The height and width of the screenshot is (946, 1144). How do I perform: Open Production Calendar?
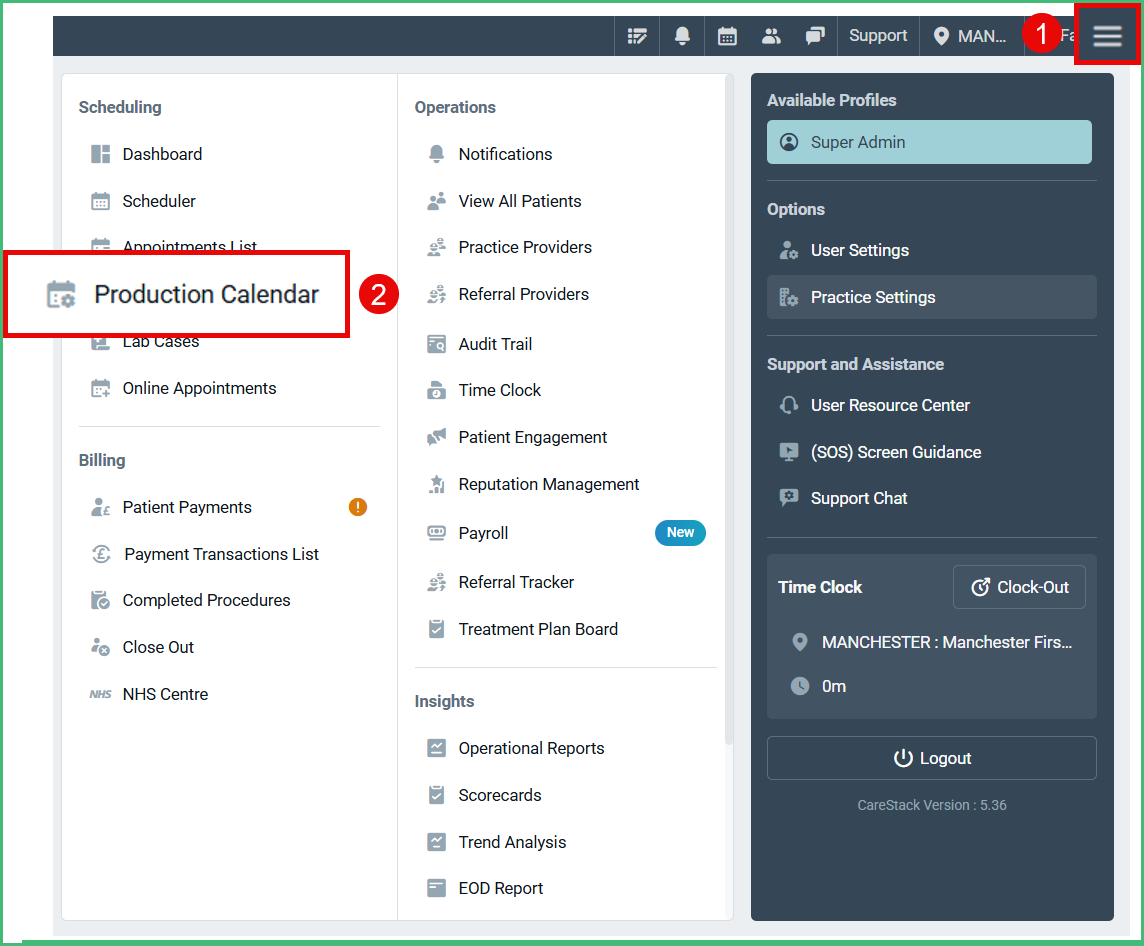pos(206,295)
